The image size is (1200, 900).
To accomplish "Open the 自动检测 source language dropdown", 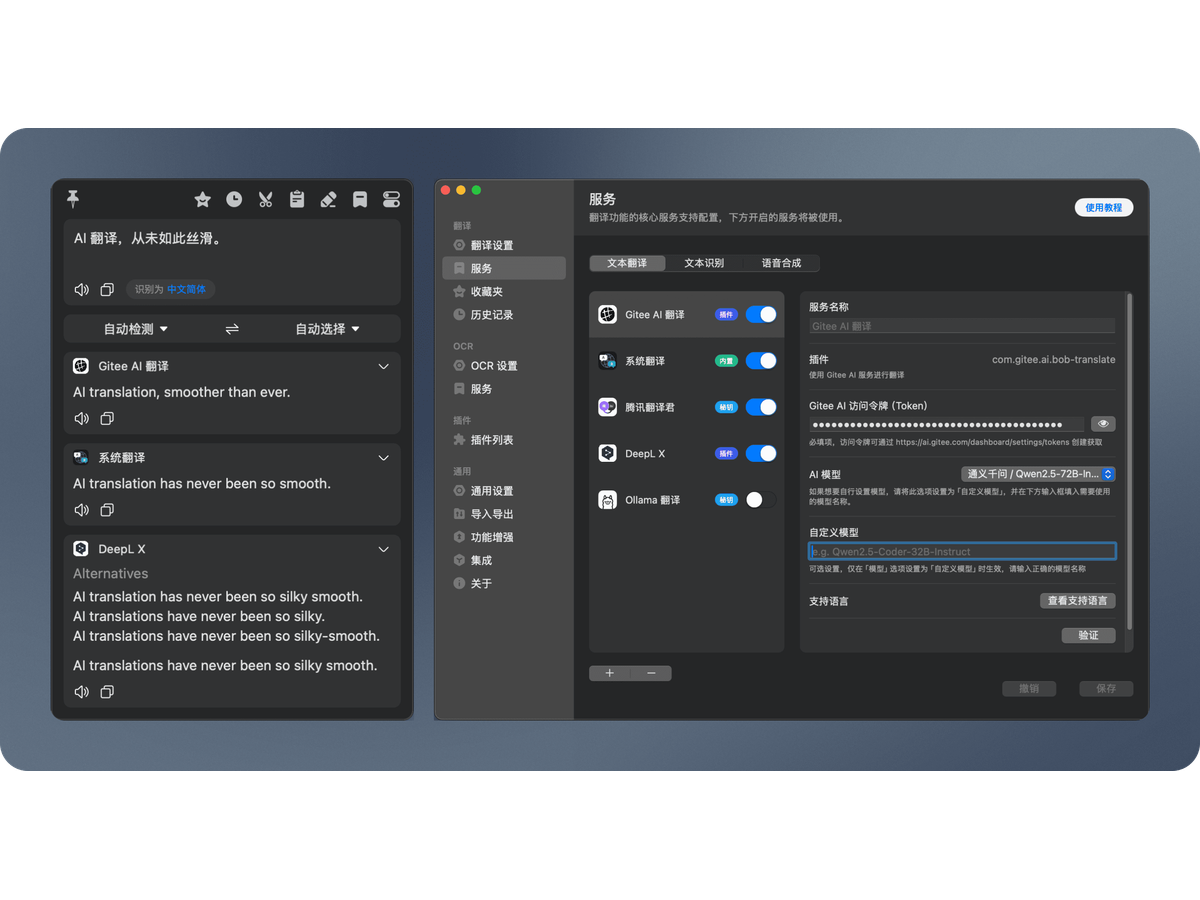I will [136, 329].
